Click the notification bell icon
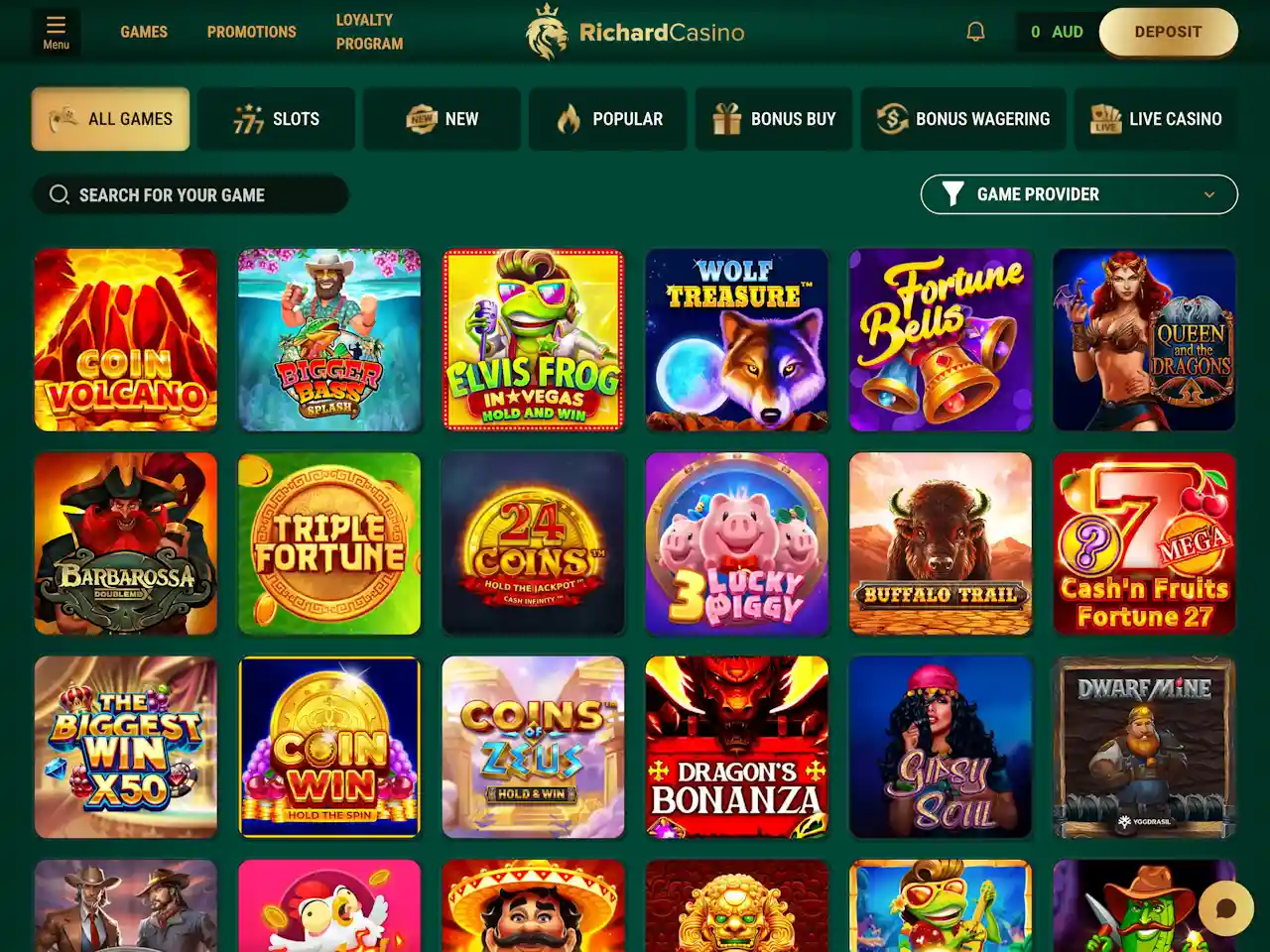 pyautogui.click(x=975, y=32)
